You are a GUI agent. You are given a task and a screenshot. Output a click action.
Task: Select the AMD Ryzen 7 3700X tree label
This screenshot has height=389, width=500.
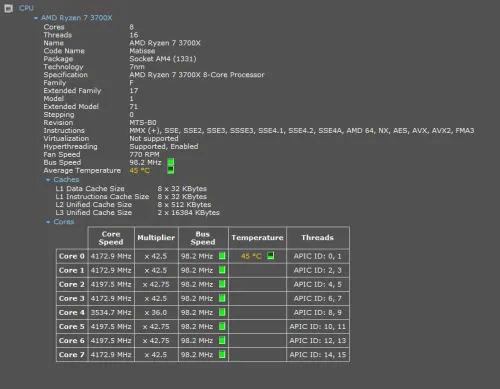pyautogui.click(x=76, y=18)
